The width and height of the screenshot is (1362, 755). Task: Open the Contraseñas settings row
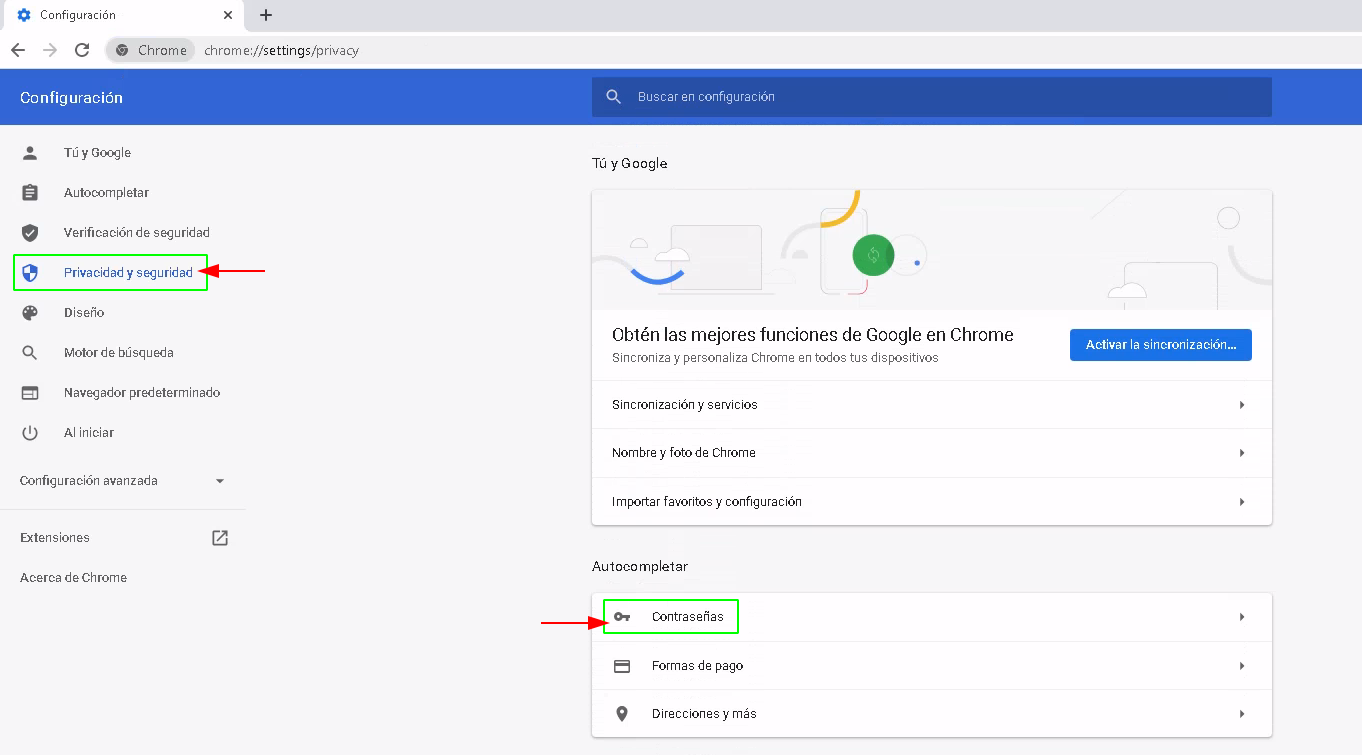(x=932, y=617)
